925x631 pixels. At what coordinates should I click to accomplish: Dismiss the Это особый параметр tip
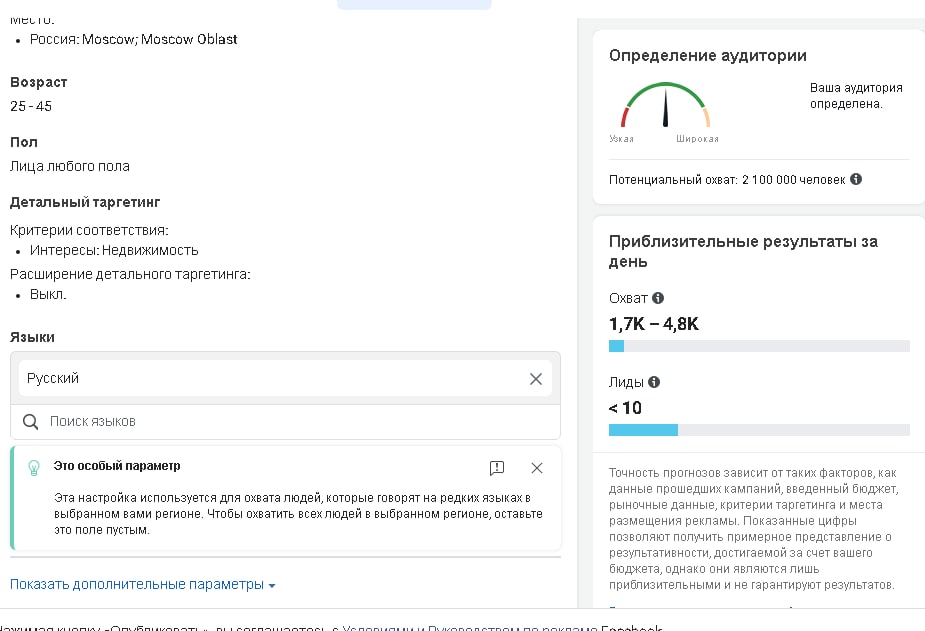point(537,468)
